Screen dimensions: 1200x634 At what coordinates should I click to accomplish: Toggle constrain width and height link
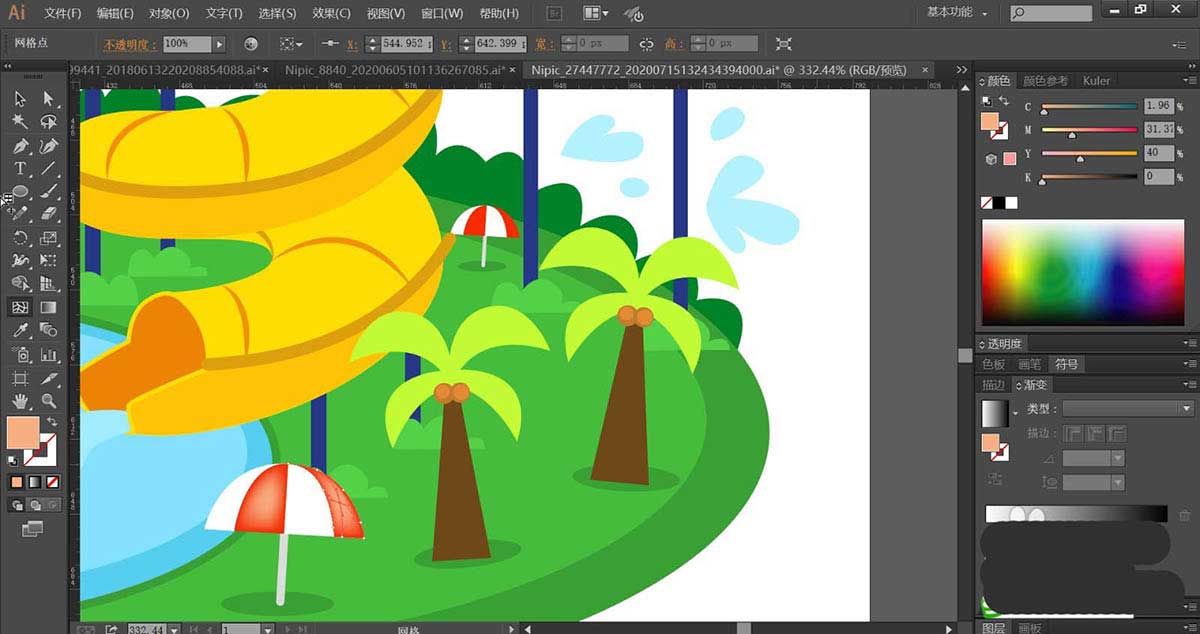(646, 44)
